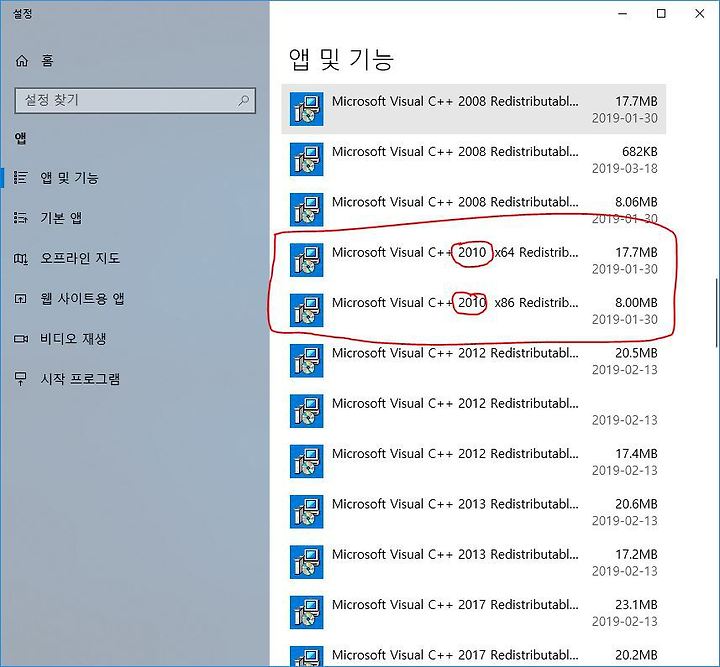
Task: Minimize the 설정 window
Action: [623, 14]
